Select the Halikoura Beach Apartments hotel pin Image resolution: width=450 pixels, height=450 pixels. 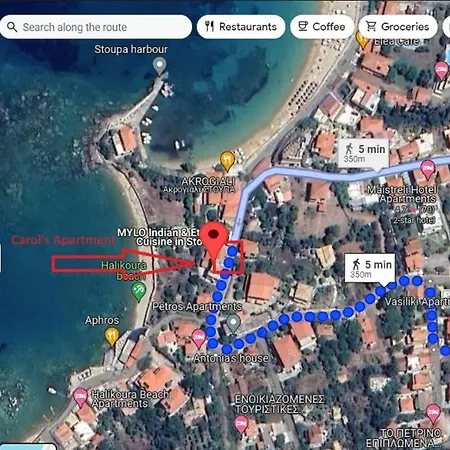(x=80, y=398)
